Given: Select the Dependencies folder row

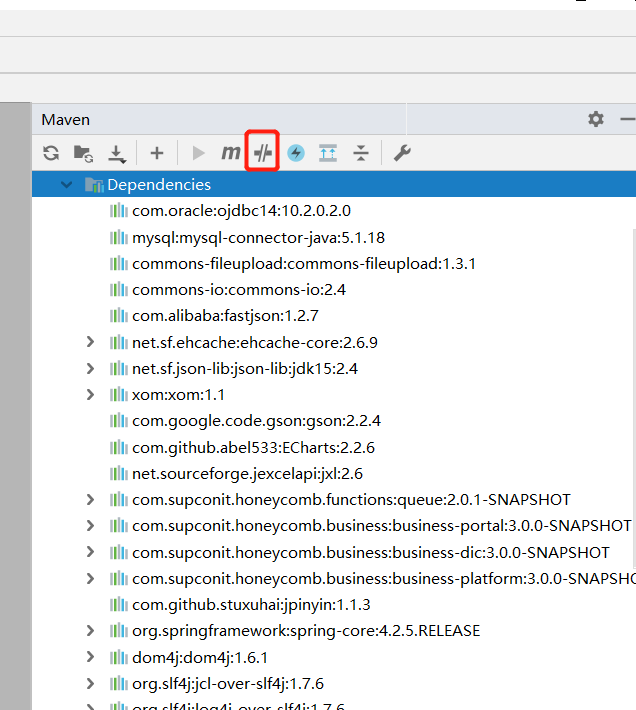Looking at the screenshot, I should [334, 184].
